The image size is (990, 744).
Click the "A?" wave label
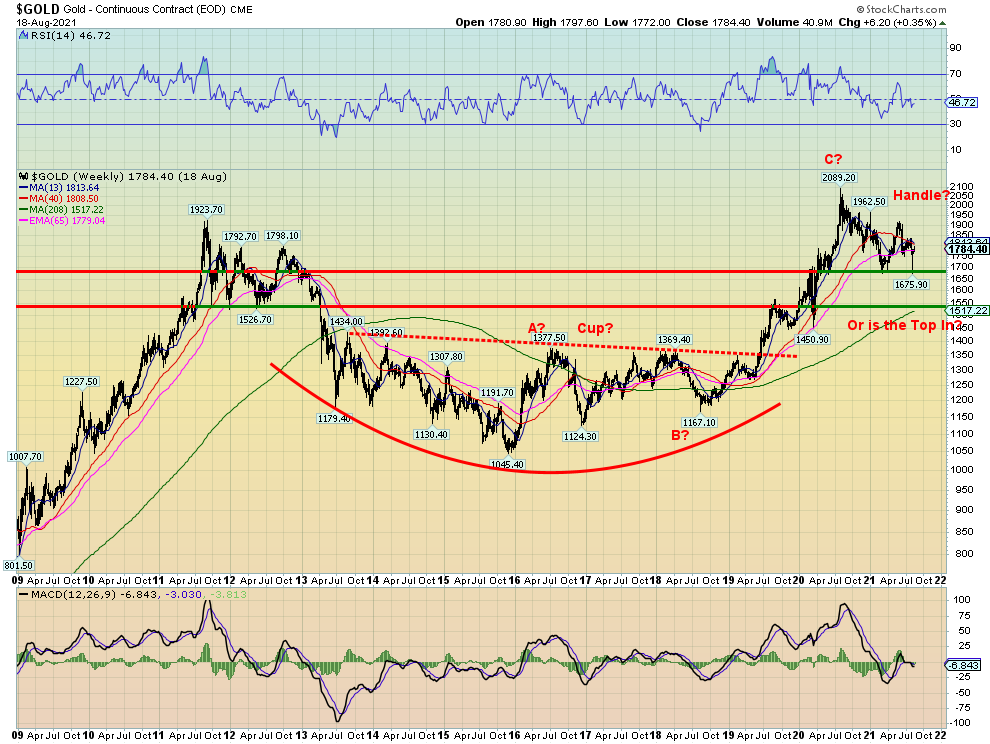coord(538,327)
